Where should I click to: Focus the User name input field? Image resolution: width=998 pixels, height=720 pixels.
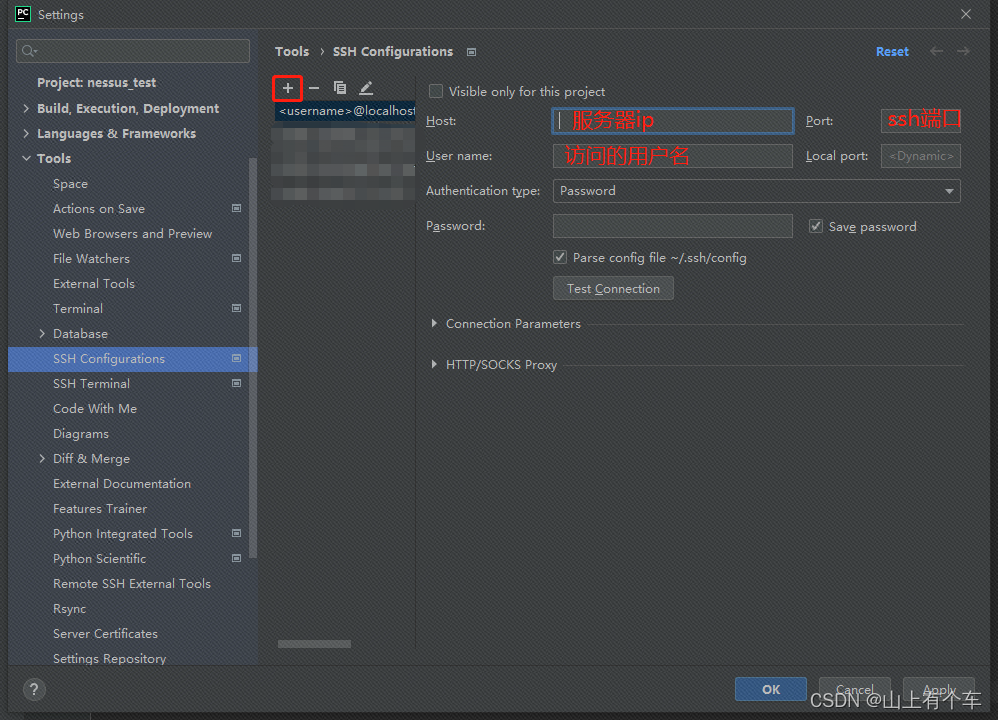673,156
